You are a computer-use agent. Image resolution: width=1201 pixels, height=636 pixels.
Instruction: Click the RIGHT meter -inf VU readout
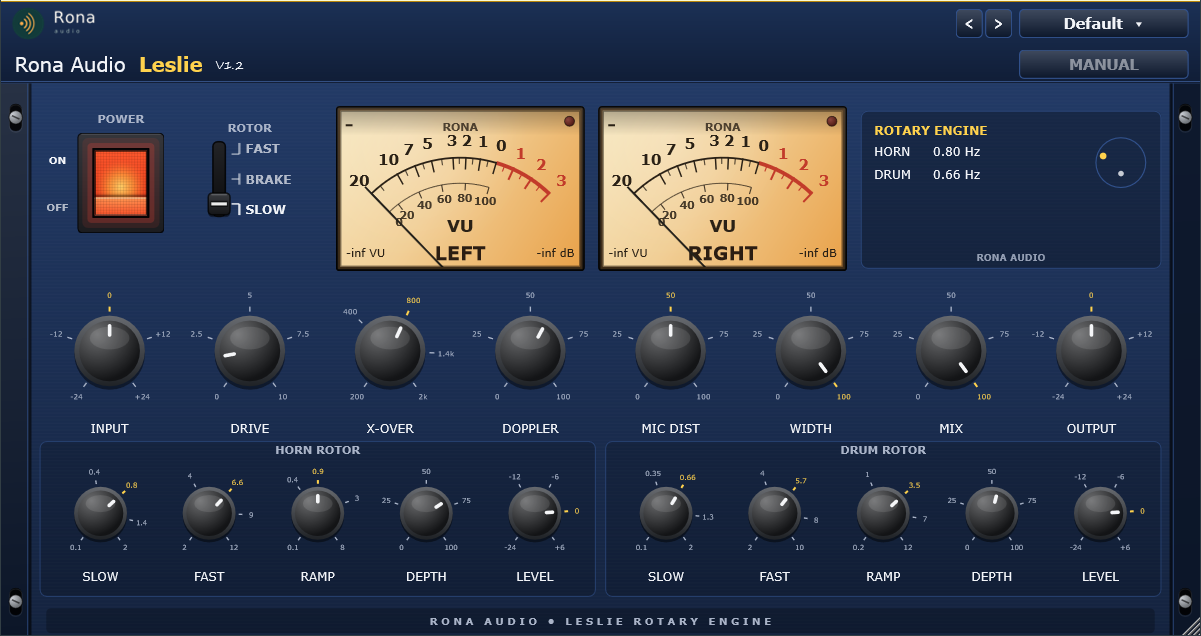(628, 253)
